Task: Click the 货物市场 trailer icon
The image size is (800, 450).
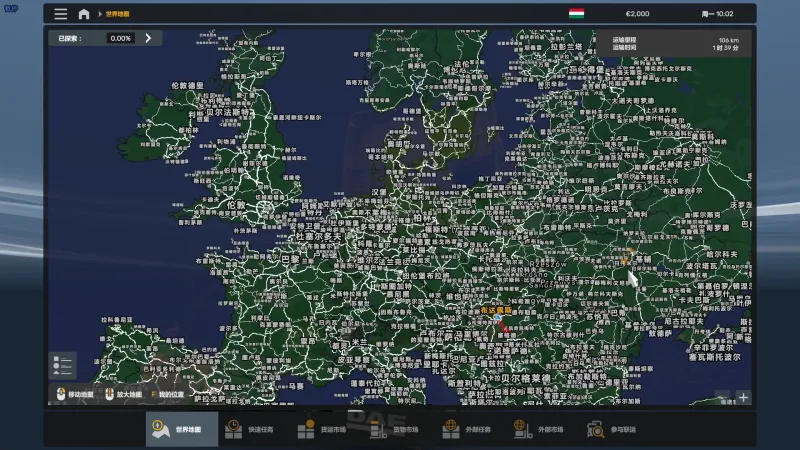Action: (378, 429)
